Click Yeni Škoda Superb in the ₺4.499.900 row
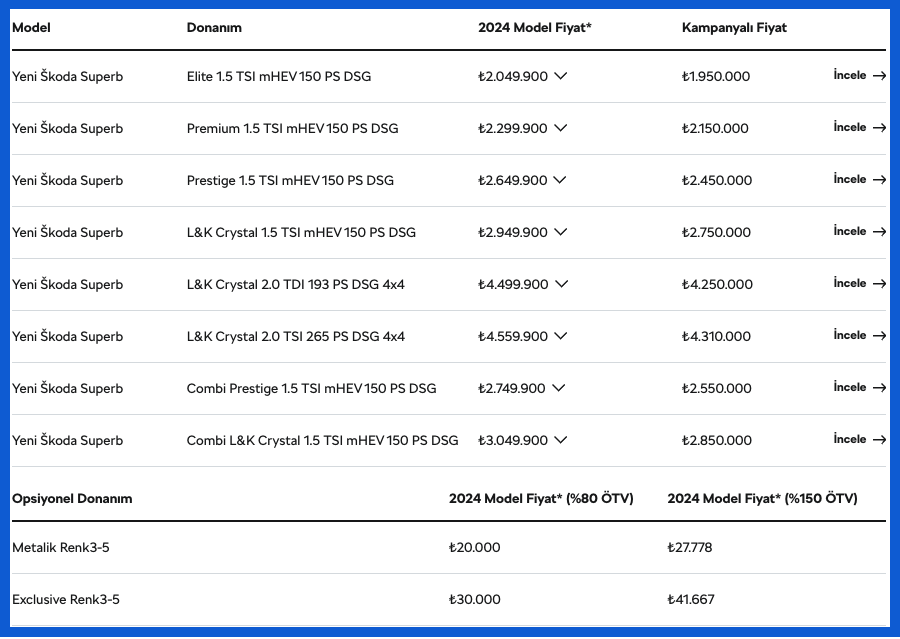This screenshot has height=639, width=900. tap(68, 284)
